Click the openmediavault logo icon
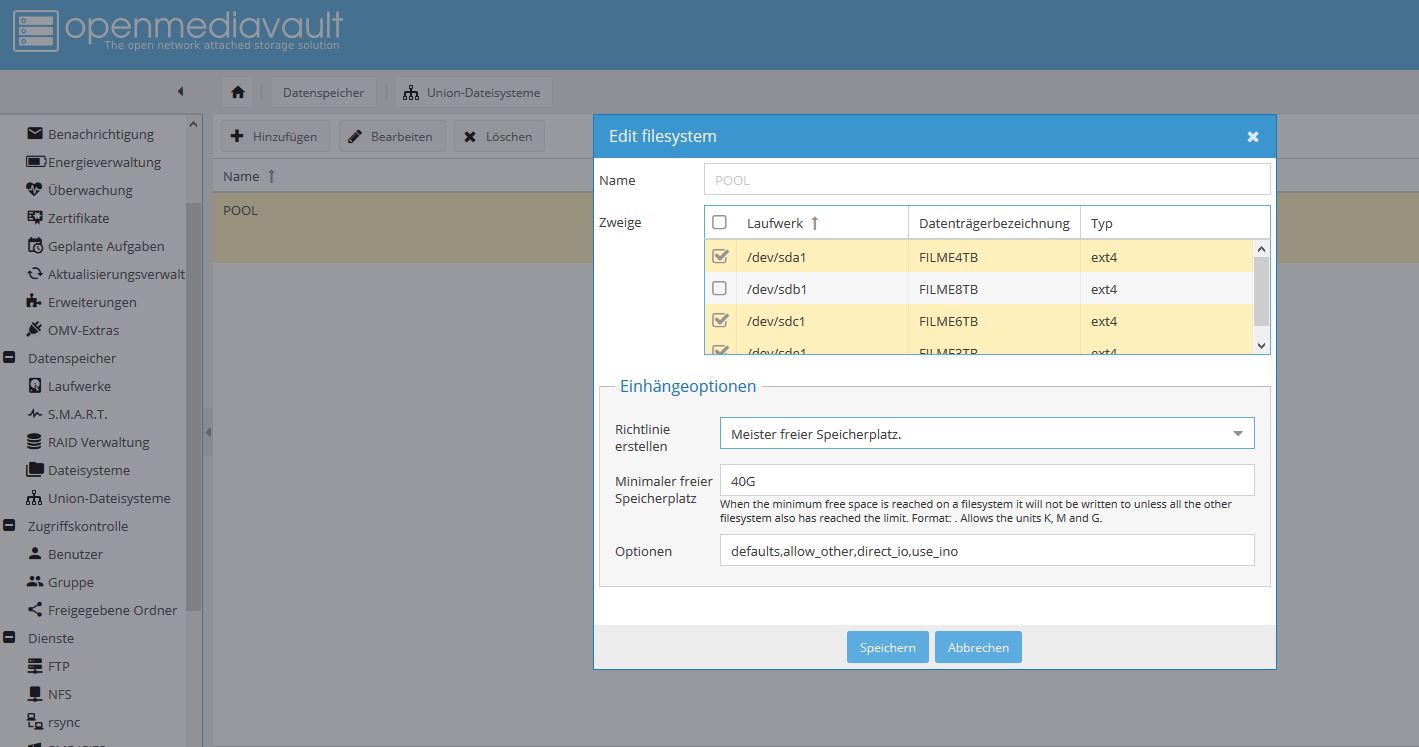Image resolution: width=1419 pixels, height=747 pixels. (x=35, y=30)
